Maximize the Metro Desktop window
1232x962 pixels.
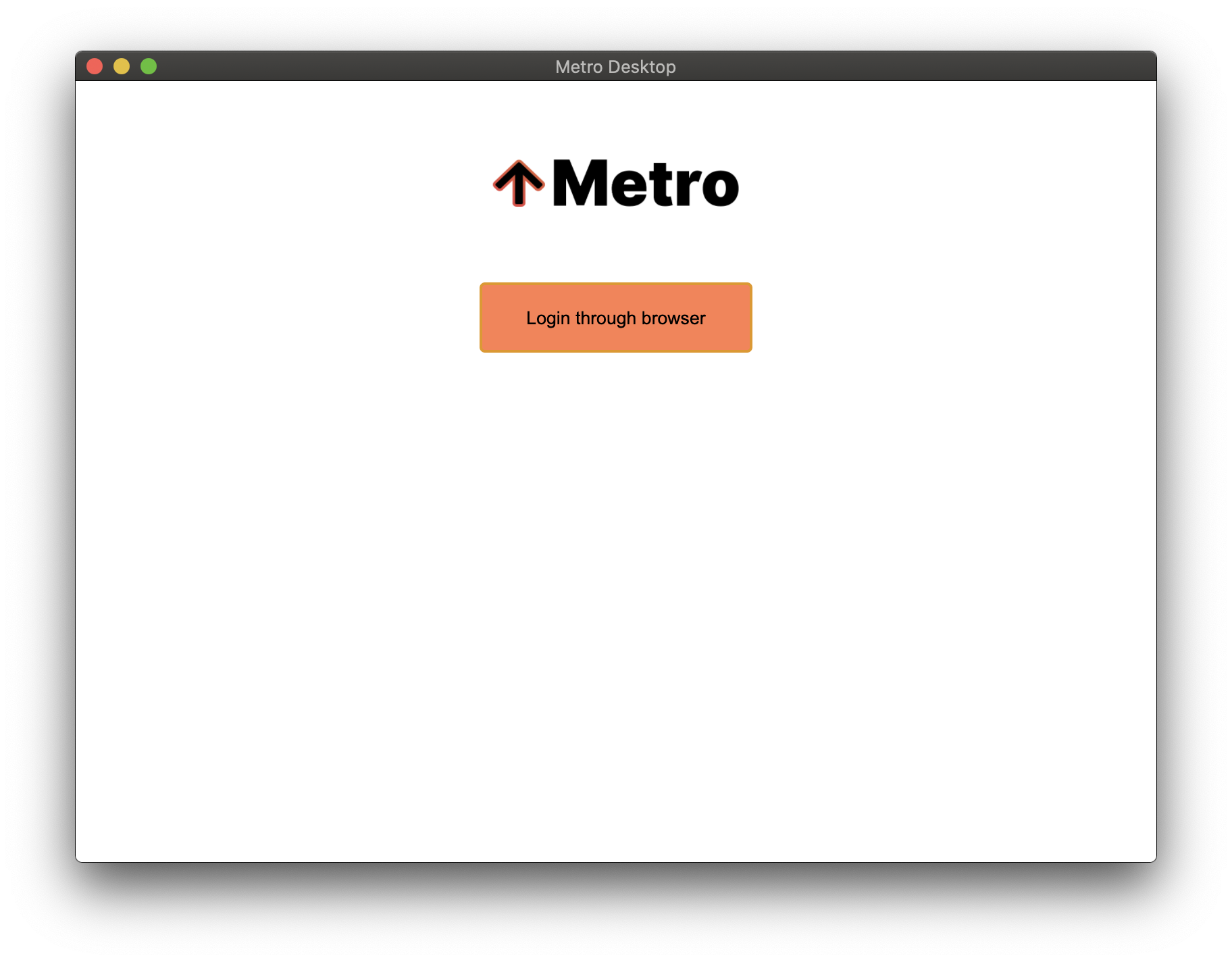[x=149, y=66]
